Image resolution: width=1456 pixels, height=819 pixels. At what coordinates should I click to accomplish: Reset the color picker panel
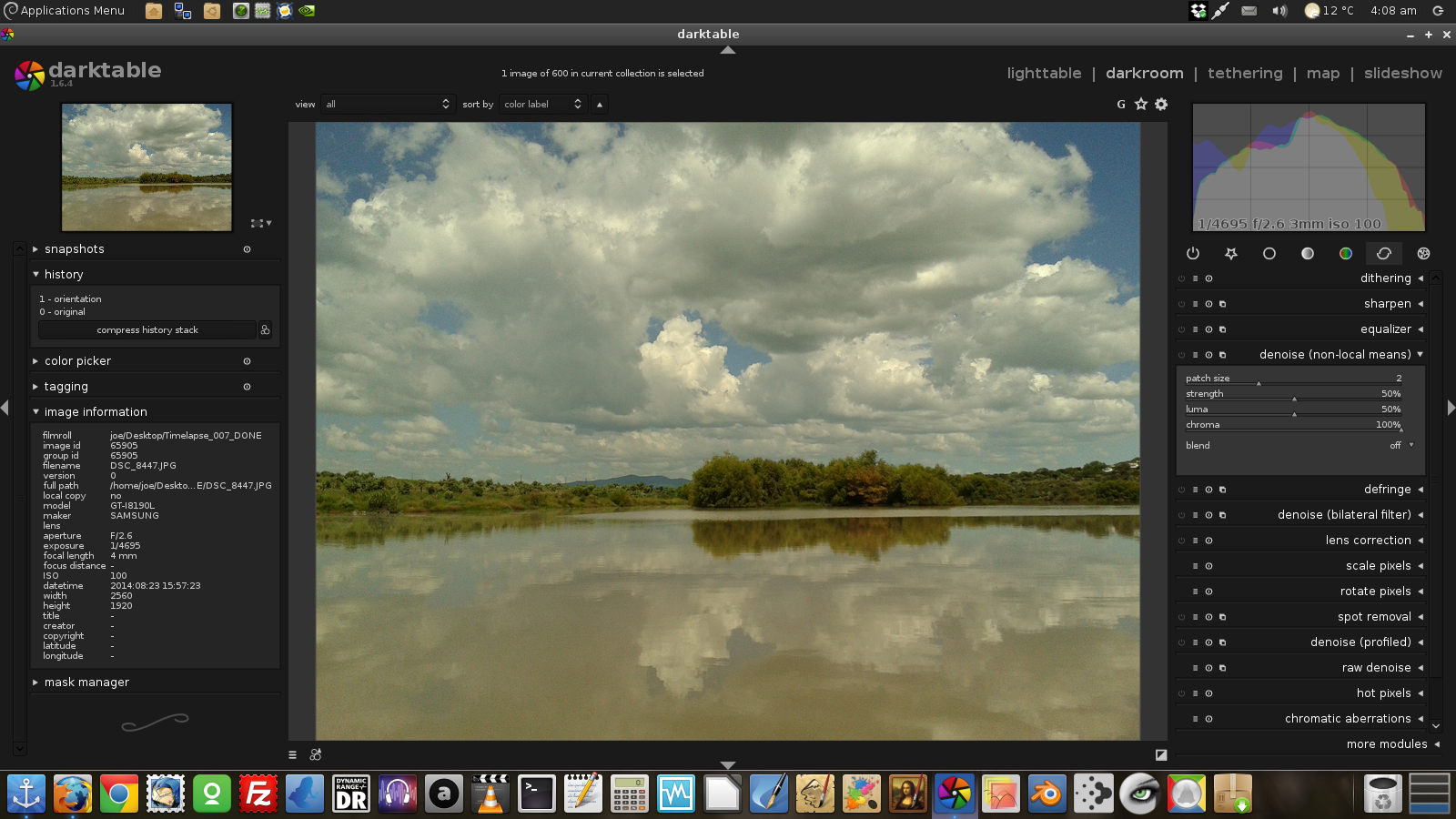(x=247, y=361)
